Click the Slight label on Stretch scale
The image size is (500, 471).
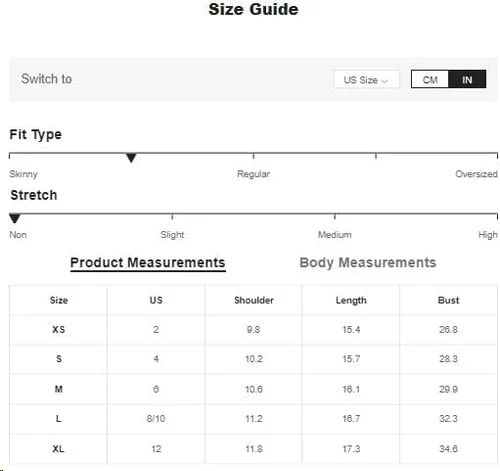[172, 235]
